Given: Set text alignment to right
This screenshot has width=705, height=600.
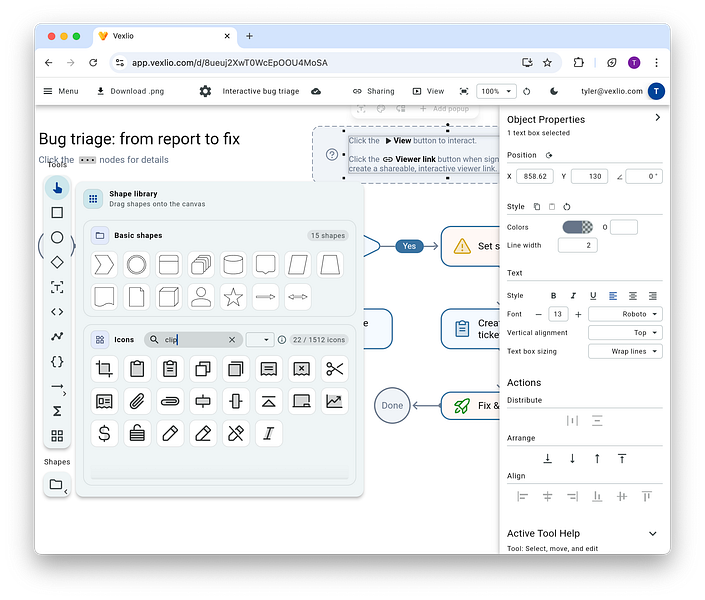Looking at the screenshot, I should point(652,296).
